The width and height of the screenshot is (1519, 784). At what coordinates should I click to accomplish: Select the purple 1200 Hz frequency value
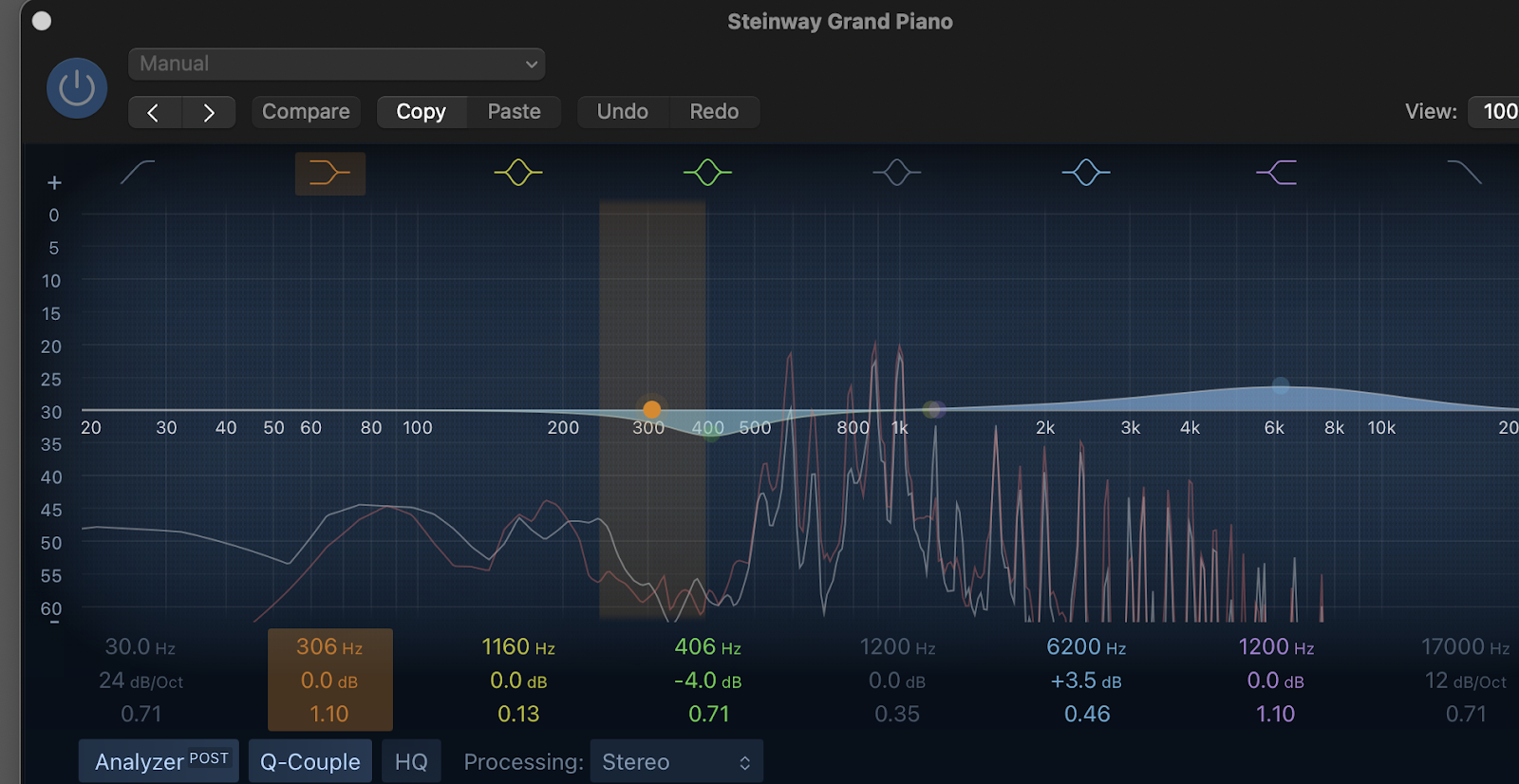(1276, 647)
